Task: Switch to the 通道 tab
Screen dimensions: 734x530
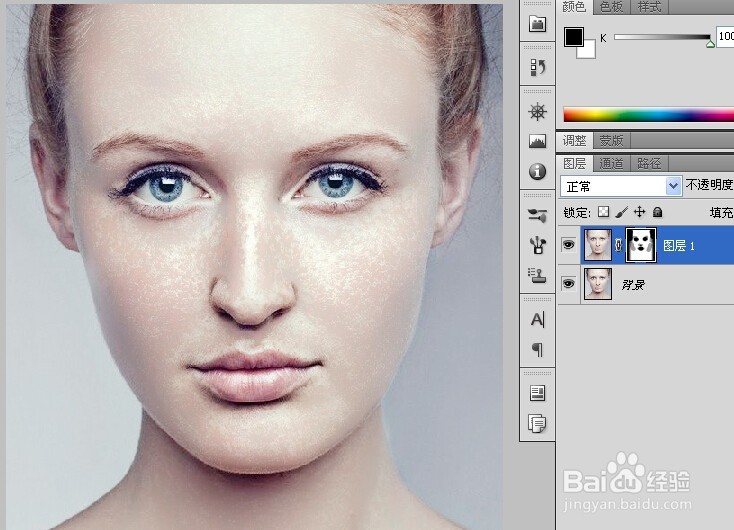Action: pyautogui.click(x=611, y=163)
